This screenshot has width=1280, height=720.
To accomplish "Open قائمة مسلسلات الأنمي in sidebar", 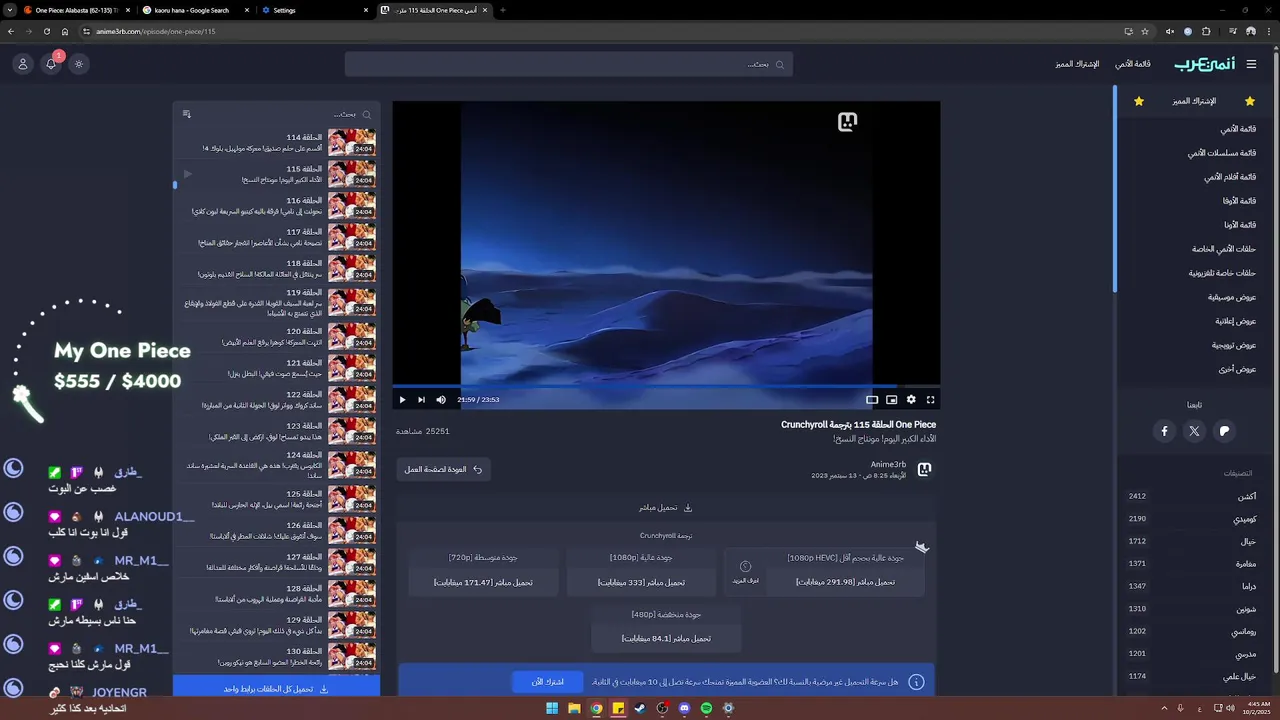I will click(x=1222, y=153).
